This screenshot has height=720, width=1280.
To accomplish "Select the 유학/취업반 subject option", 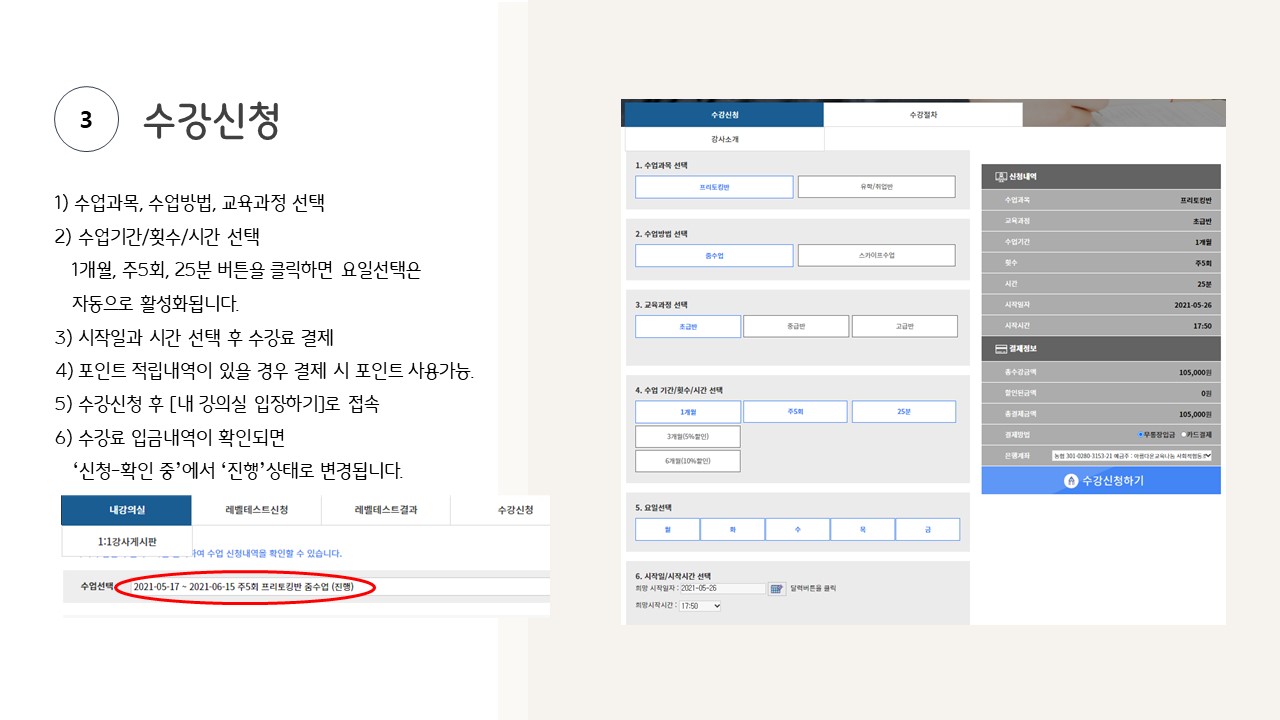I will [876, 187].
